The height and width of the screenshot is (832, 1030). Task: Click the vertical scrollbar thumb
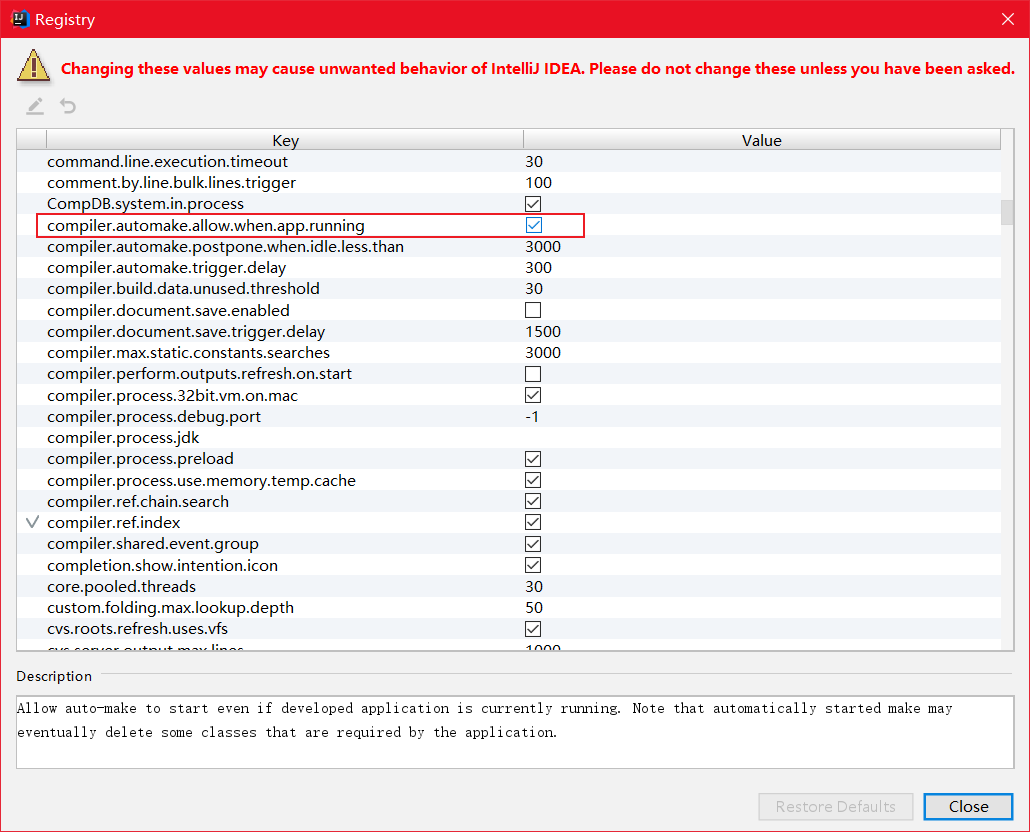click(x=1007, y=212)
